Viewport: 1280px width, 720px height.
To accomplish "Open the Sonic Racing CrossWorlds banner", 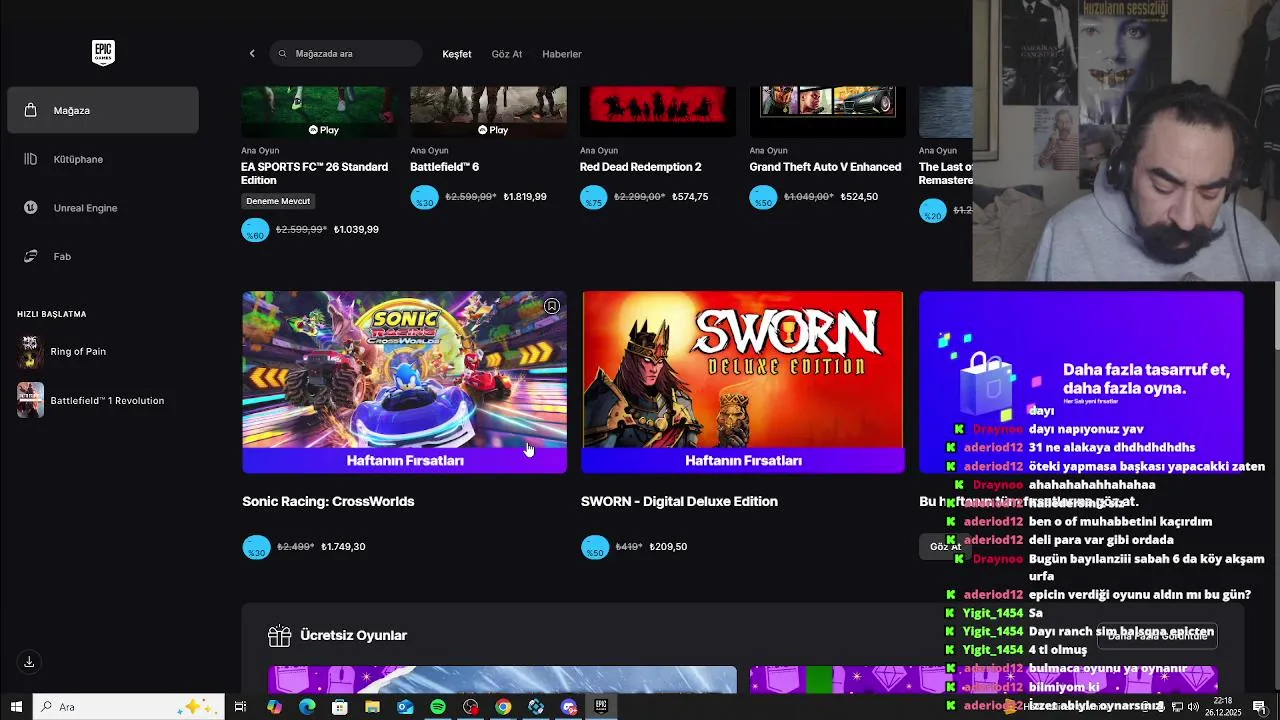I will (404, 382).
